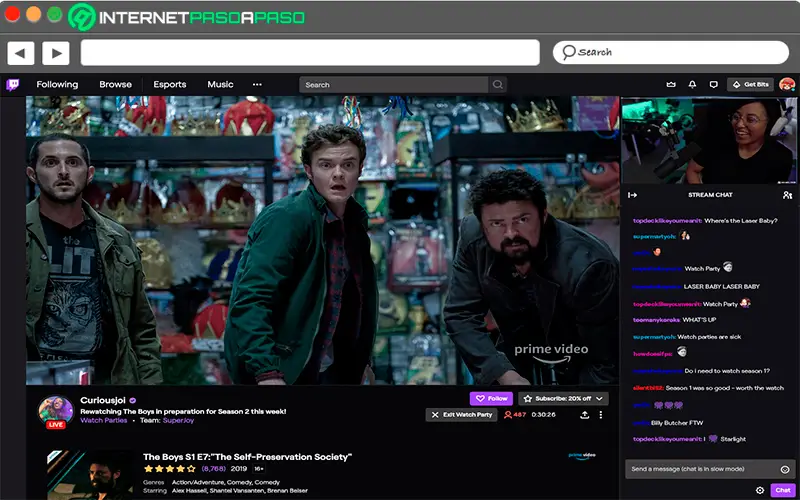Click the streamer webcam feed
Image resolution: width=800 pixels, height=500 pixels.
[709, 140]
